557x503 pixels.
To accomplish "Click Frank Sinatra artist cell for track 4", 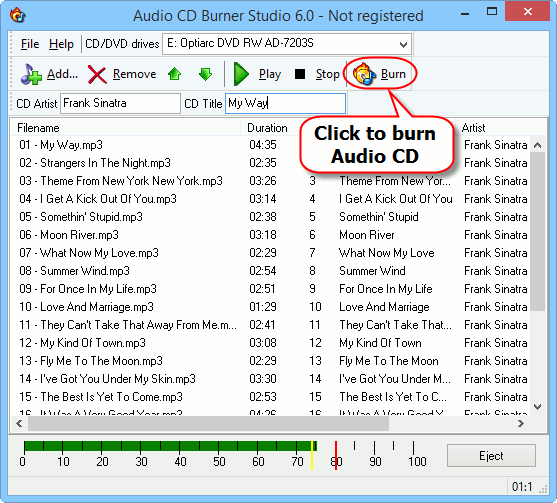I will coord(496,199).
